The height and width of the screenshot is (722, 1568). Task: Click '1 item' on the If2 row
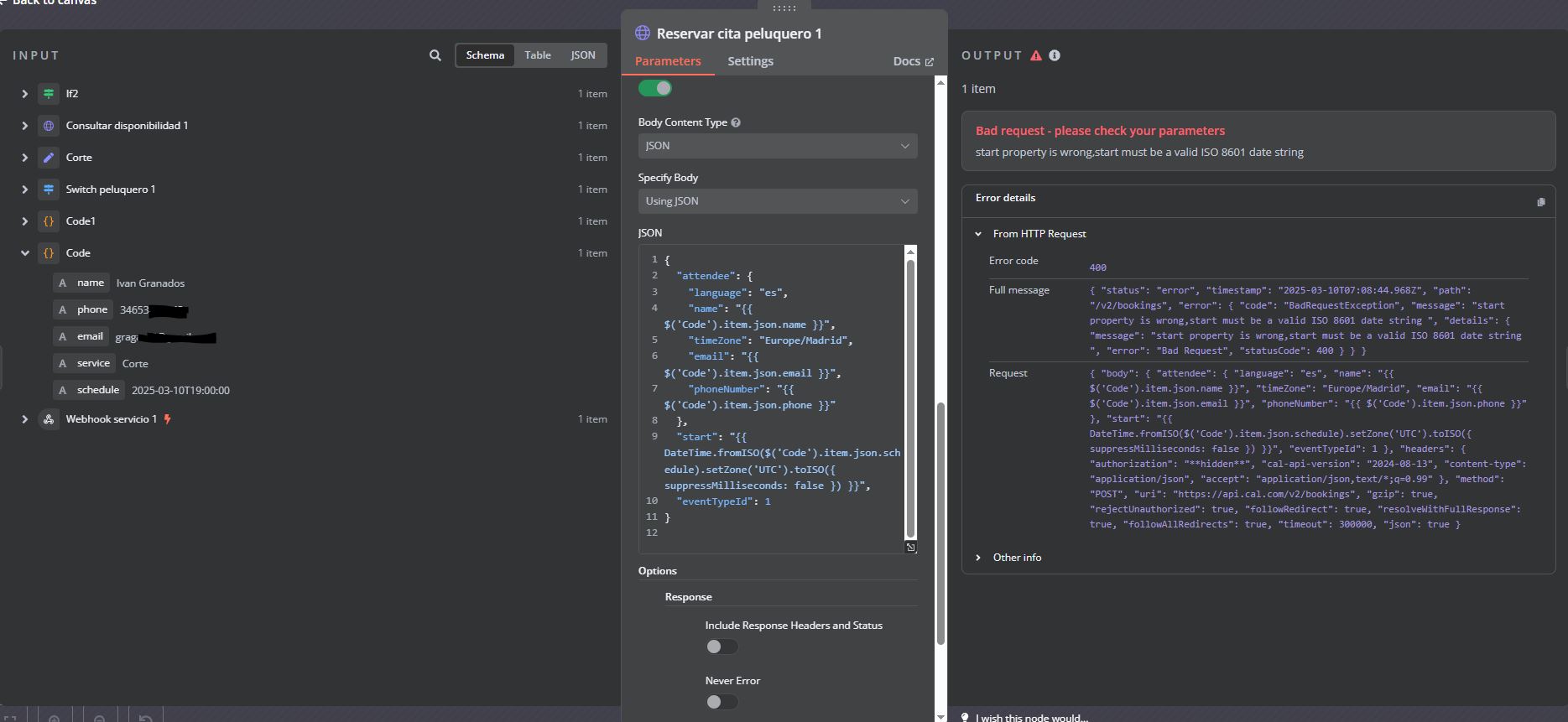tap(592, 94)
